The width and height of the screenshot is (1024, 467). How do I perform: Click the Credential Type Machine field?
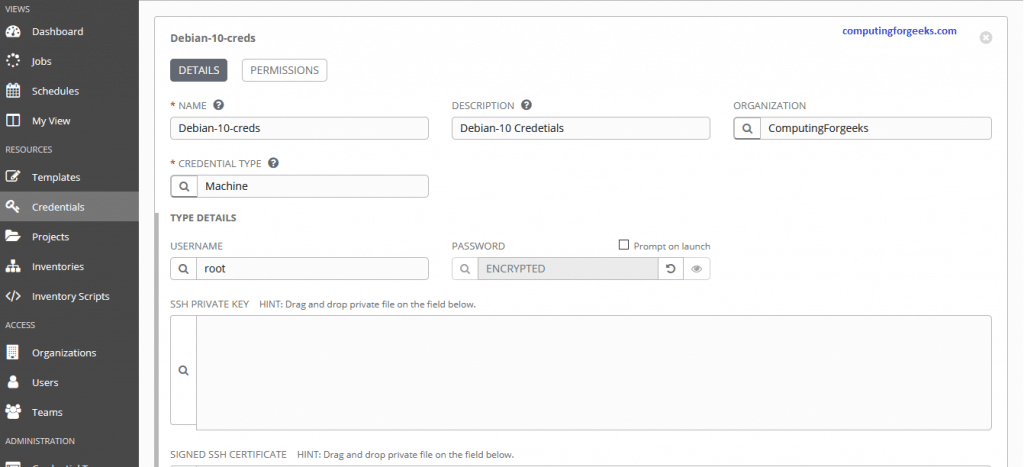tap(313, 186)
